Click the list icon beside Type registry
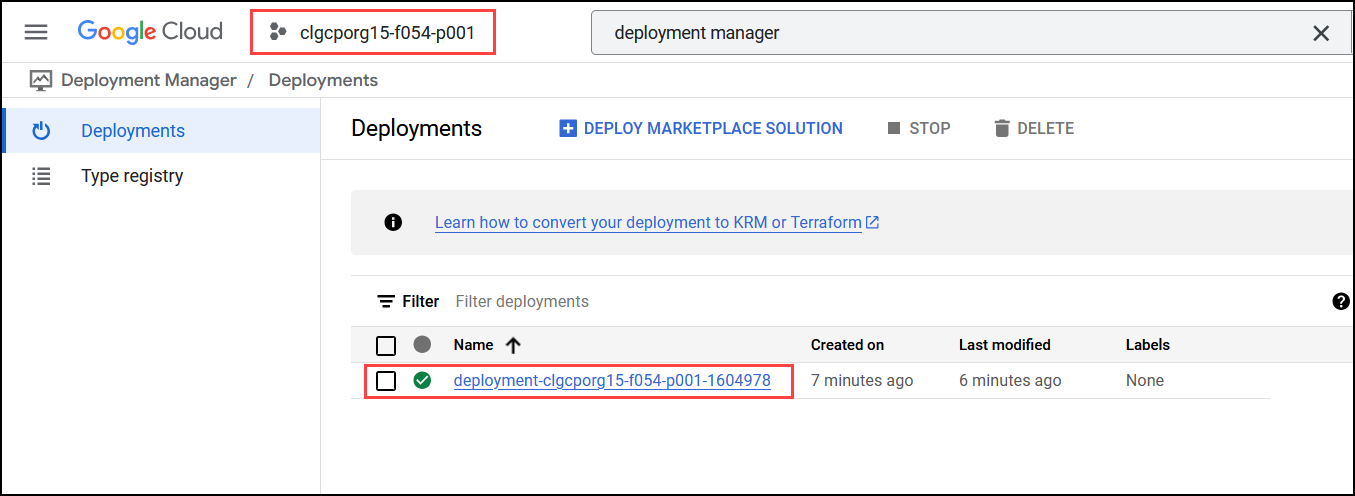 (x=41, y=176)
